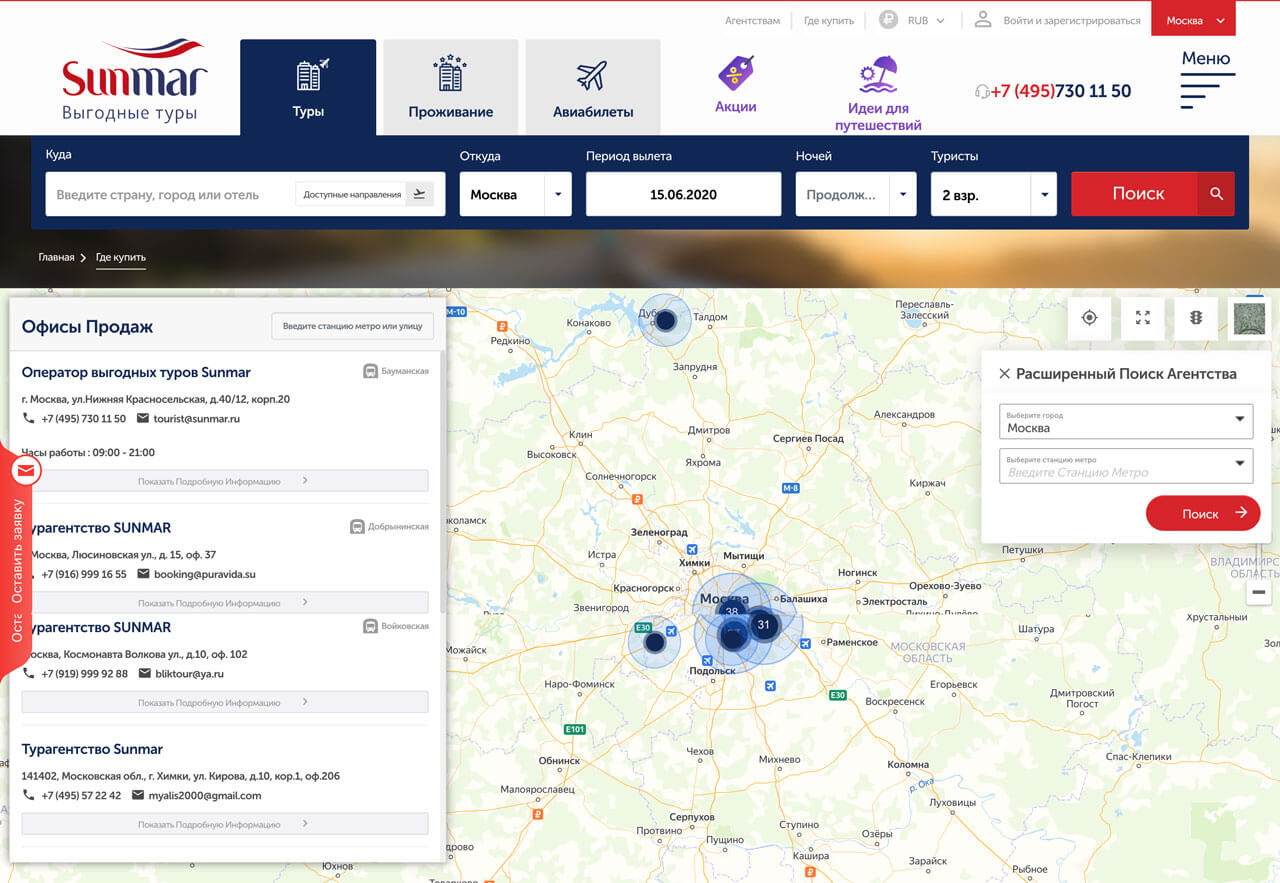
Task: Switch to satellite map thumbnail
Action: coord(1249,318)
